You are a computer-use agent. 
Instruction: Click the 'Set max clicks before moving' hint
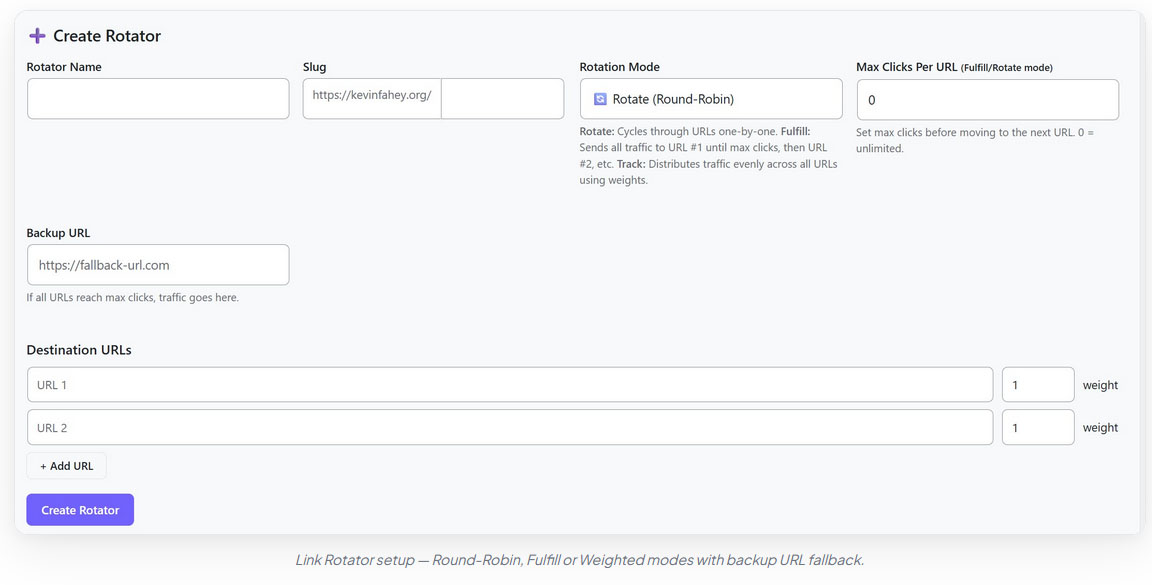[975, 140]
